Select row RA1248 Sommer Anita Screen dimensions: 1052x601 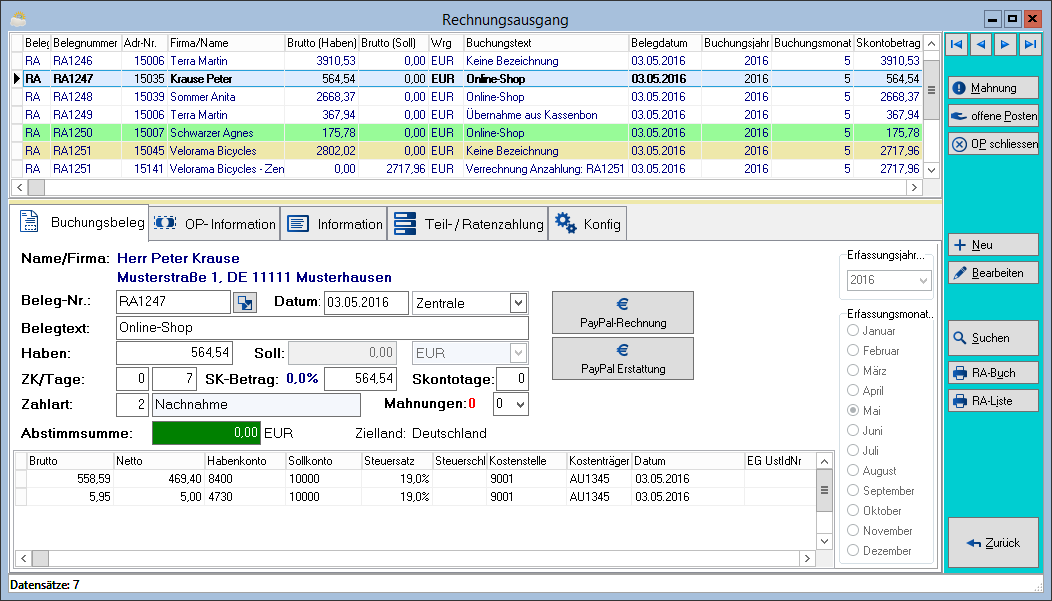[466, 97]
